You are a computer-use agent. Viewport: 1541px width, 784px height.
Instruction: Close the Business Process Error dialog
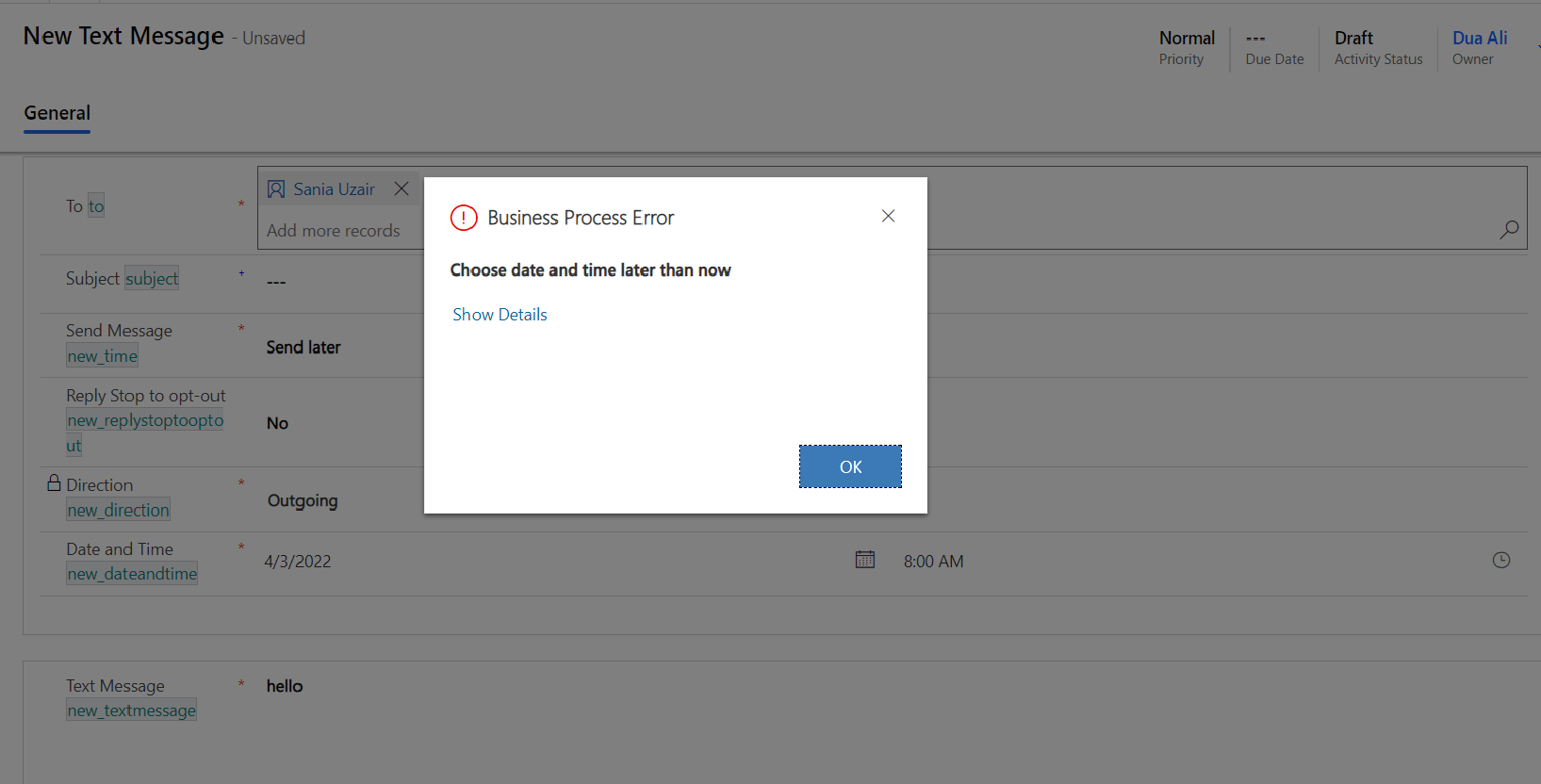click(888, 217)
